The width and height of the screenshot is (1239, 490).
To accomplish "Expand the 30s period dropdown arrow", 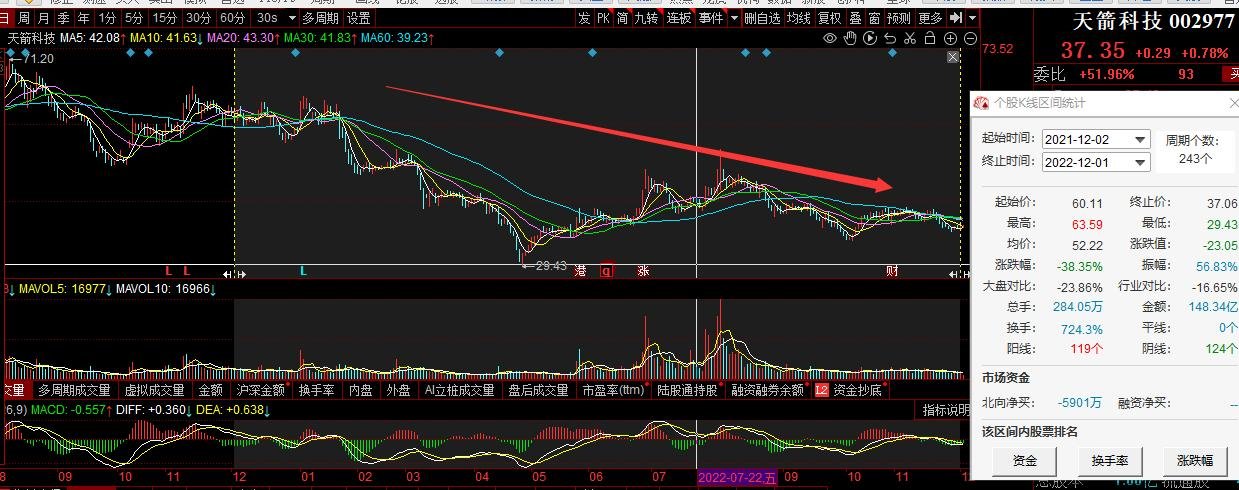I will click(292, 18).
